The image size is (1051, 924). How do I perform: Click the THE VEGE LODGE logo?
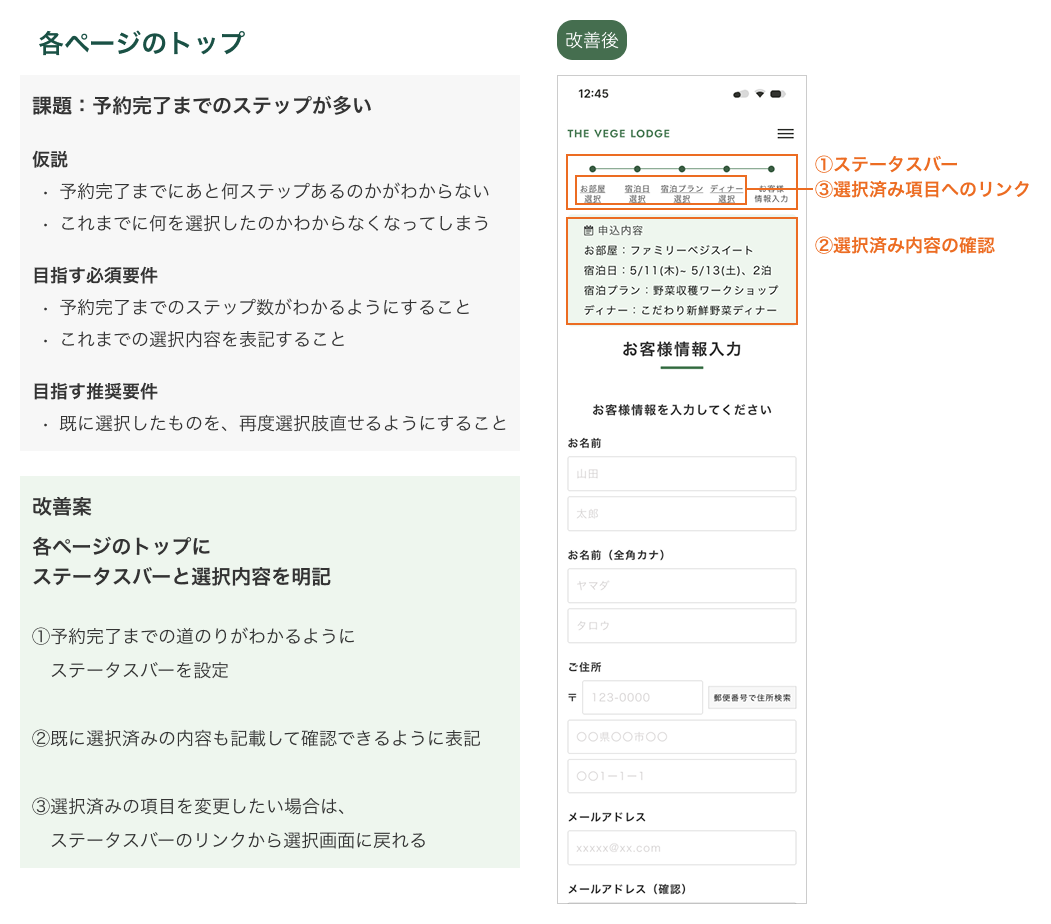(x=618, y=134)
